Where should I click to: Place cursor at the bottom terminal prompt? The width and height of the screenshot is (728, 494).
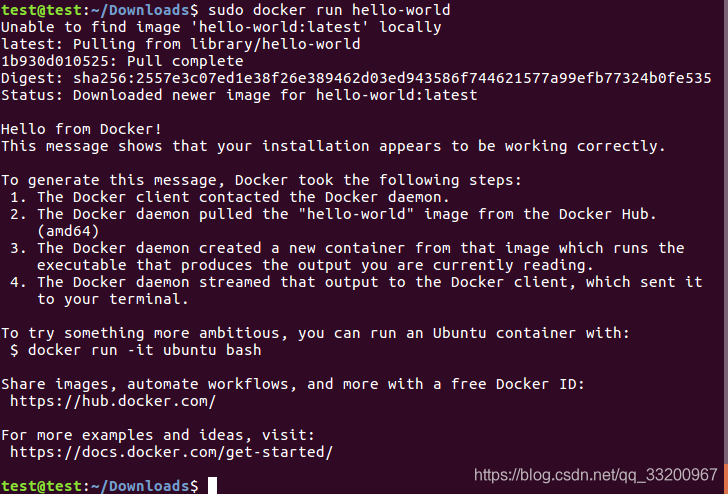211,485
